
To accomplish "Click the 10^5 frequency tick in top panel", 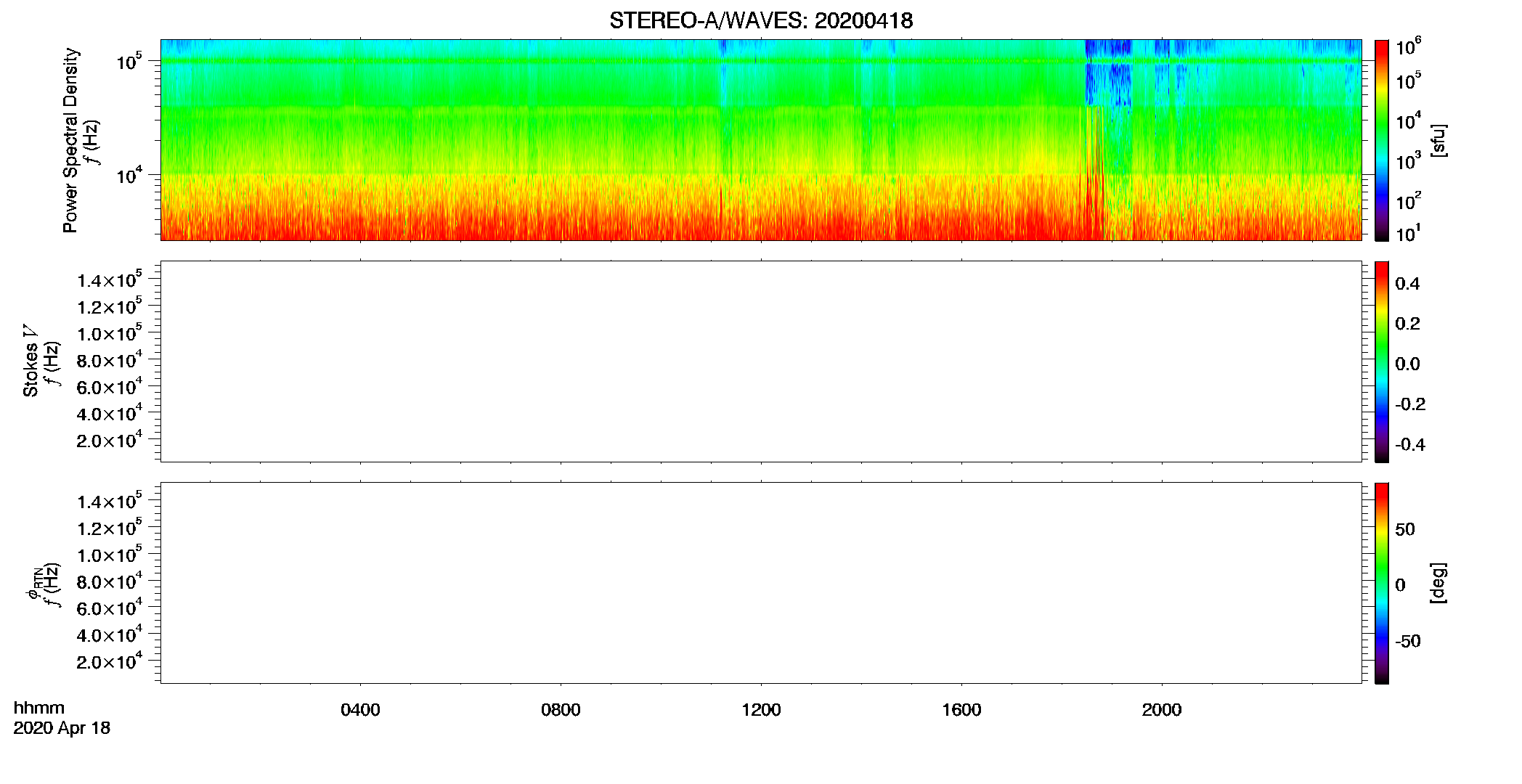I will click(129, 61).
